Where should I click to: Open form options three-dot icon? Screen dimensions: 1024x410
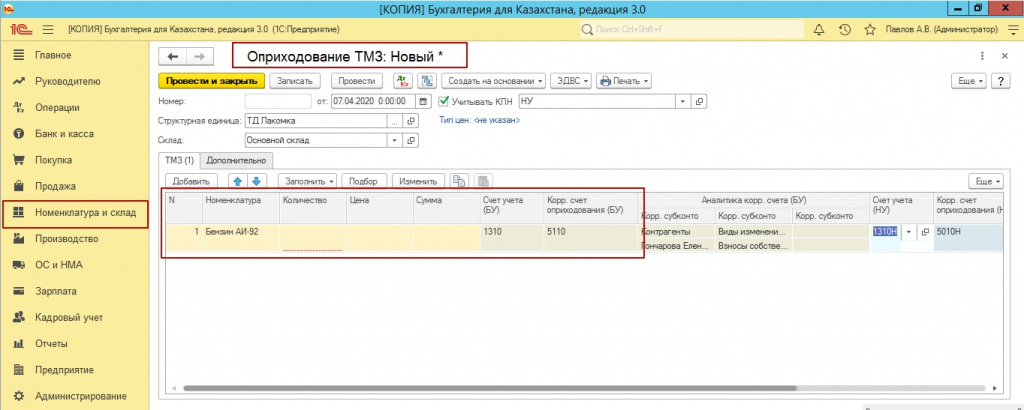983,56
